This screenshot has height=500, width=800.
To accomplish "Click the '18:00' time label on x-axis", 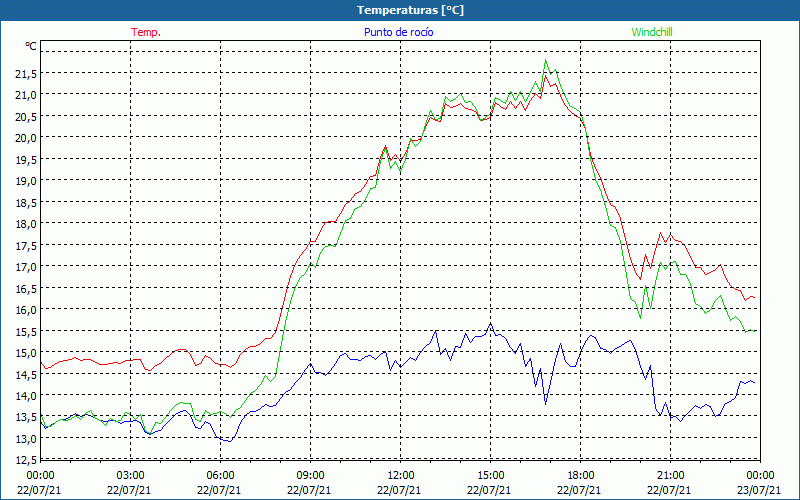I will pyautogui.click(x=580, y=476).
